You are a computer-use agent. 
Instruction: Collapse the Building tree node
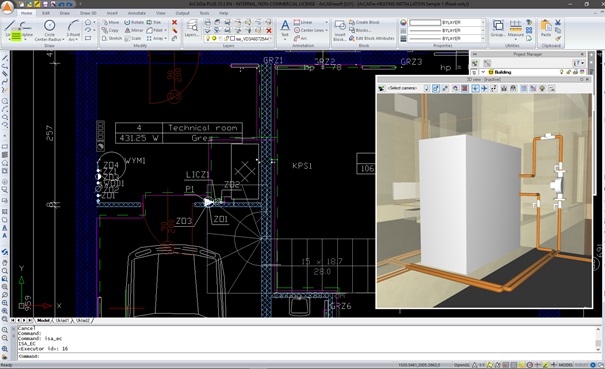[483, 72]
